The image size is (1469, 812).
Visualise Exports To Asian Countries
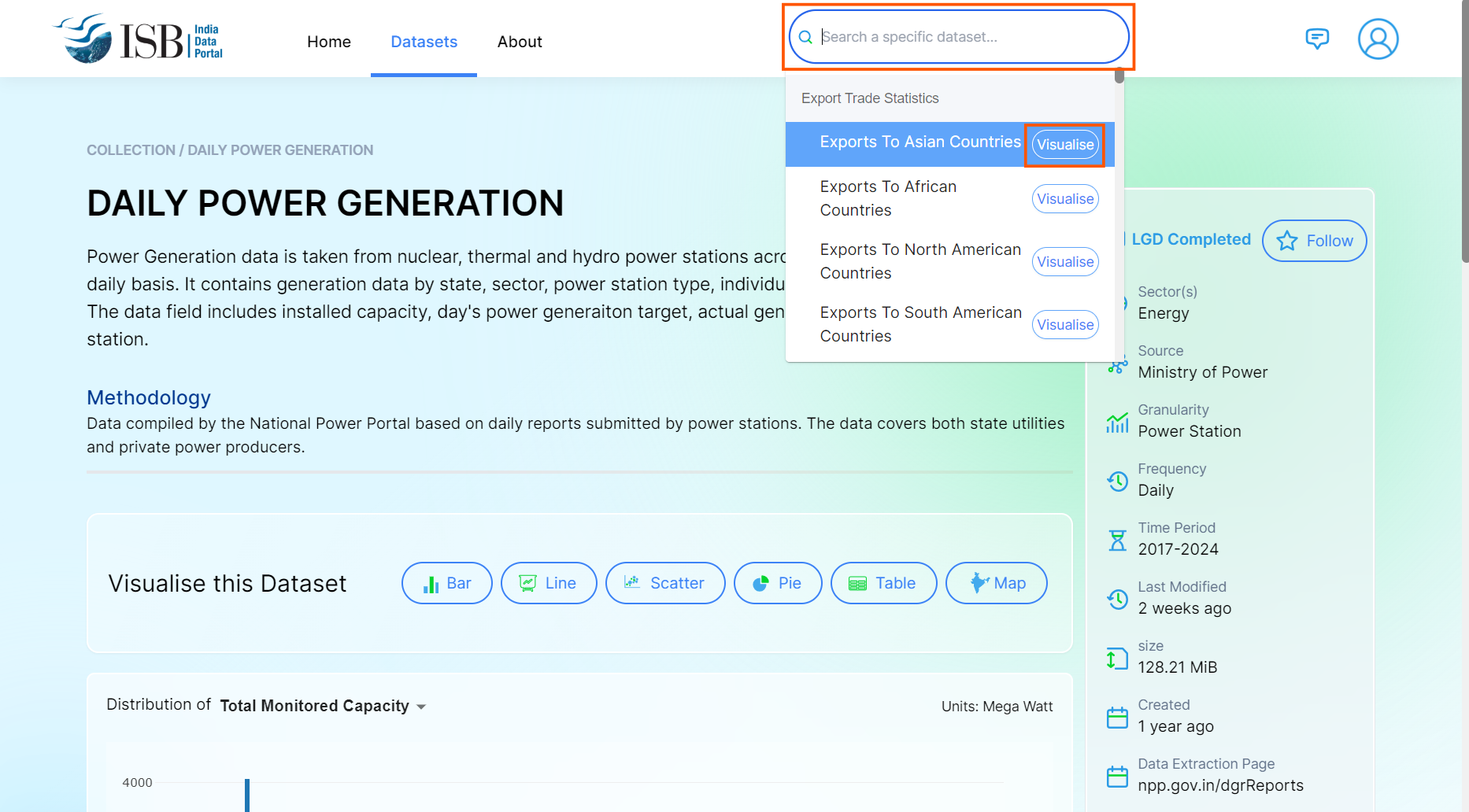(x=1064, y=145)
